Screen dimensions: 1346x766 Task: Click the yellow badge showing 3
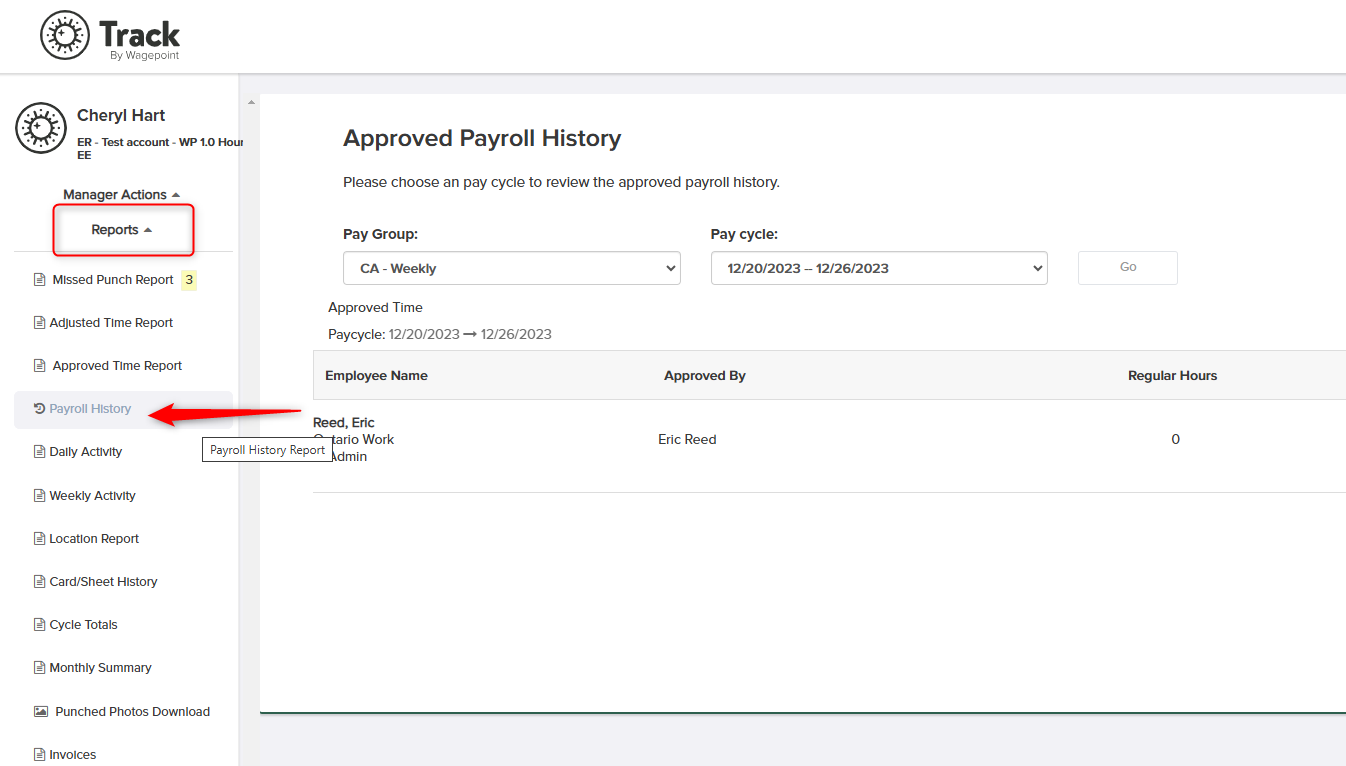coord(189,280)
